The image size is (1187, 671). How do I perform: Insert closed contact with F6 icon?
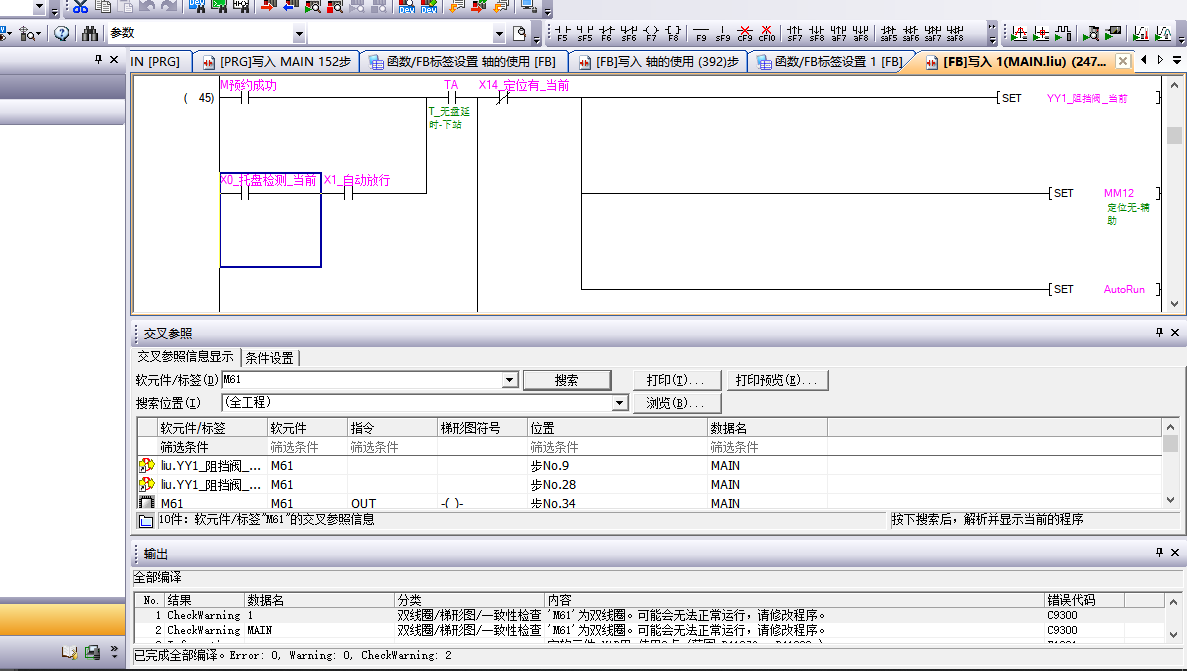pos(607,33)
